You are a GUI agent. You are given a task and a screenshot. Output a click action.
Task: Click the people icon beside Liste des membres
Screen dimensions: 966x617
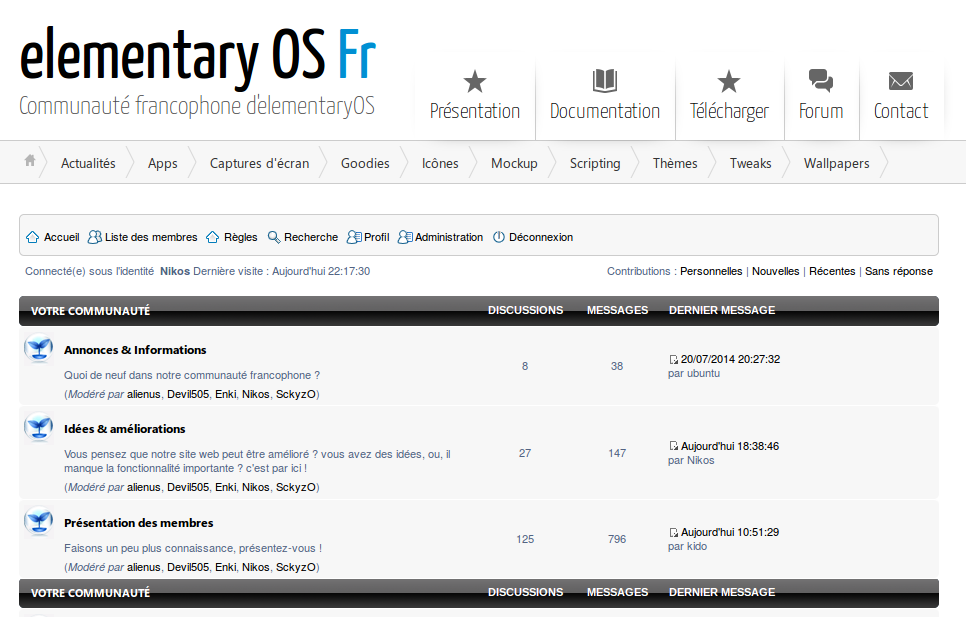pos(95,237)
